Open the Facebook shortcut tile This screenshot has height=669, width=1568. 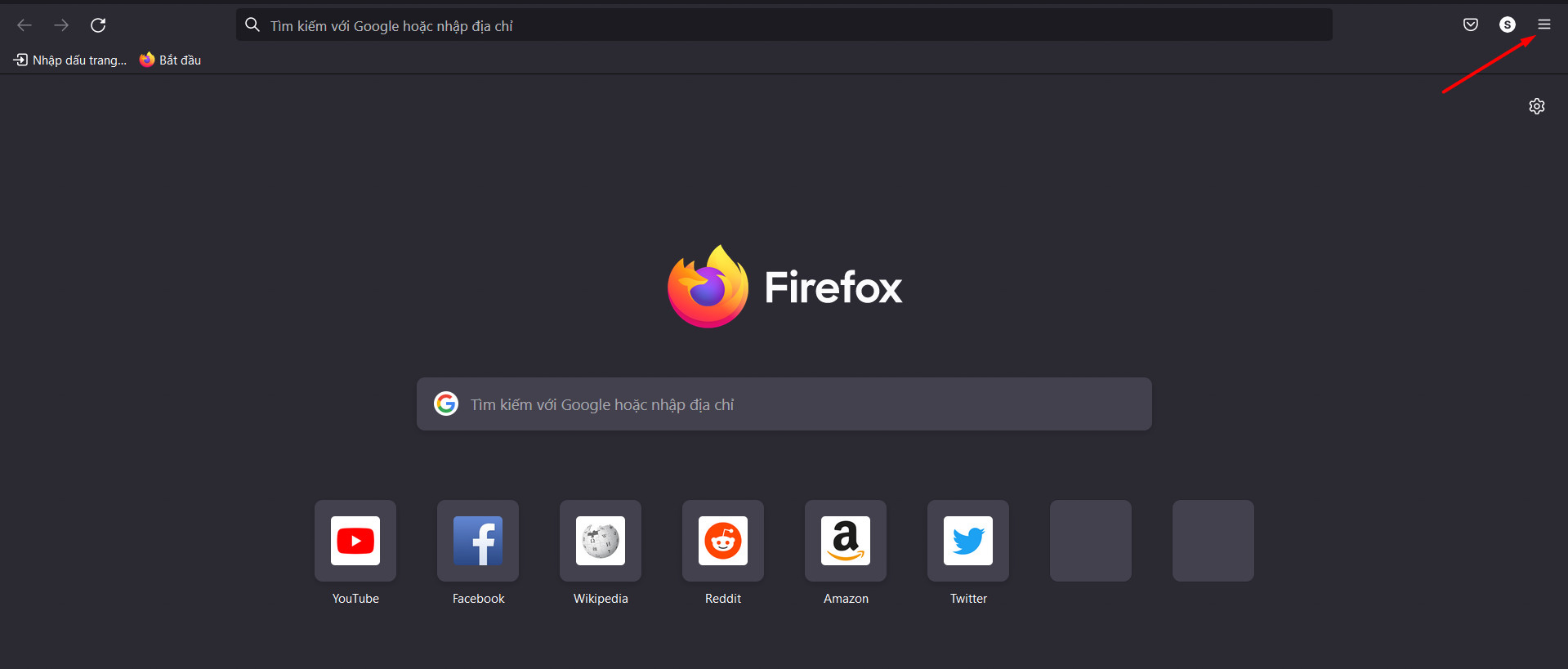coord(478,541)
